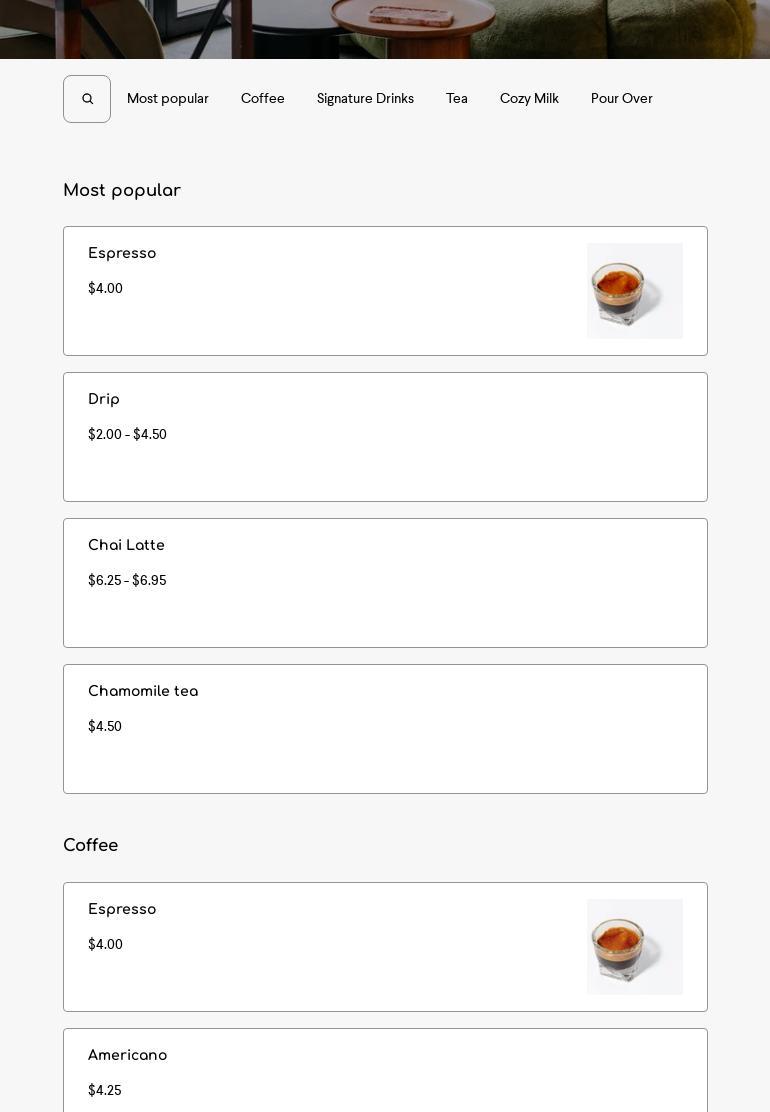Click the Chai Latte price $6.25 - $6.95
This screenshot has height=1112, width=770.
[x=127, y=580]
